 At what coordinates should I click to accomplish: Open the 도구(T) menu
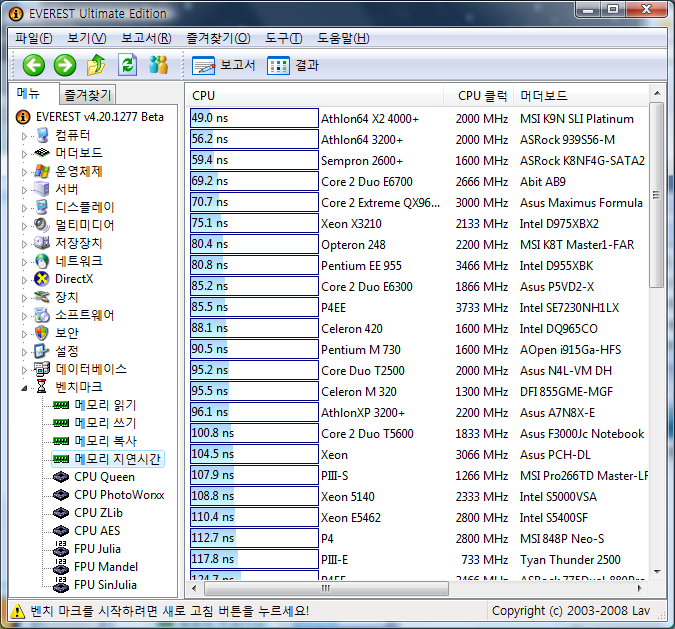pyautogui.click(x=284, y=38)
